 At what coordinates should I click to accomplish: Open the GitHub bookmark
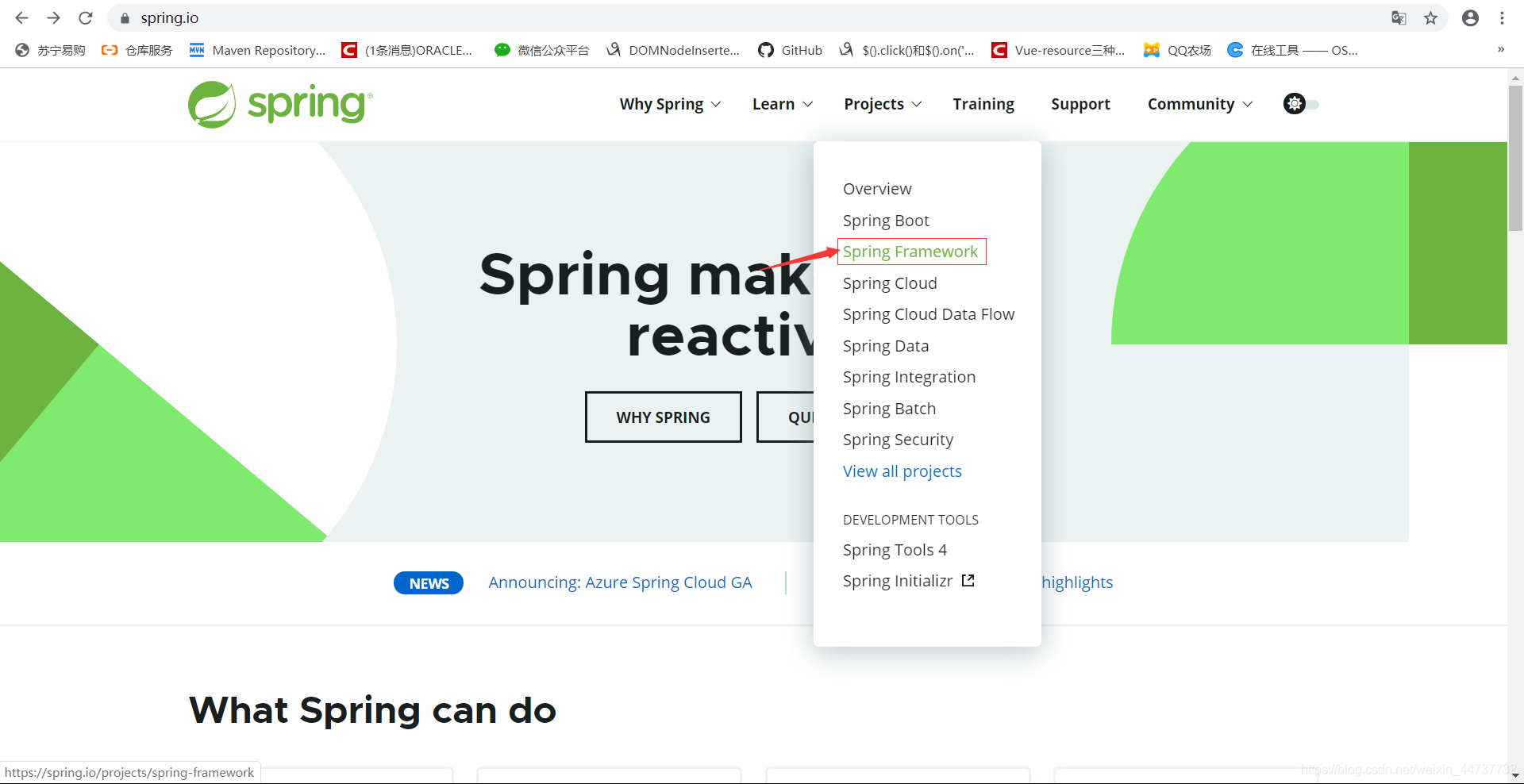coord(790,50)
